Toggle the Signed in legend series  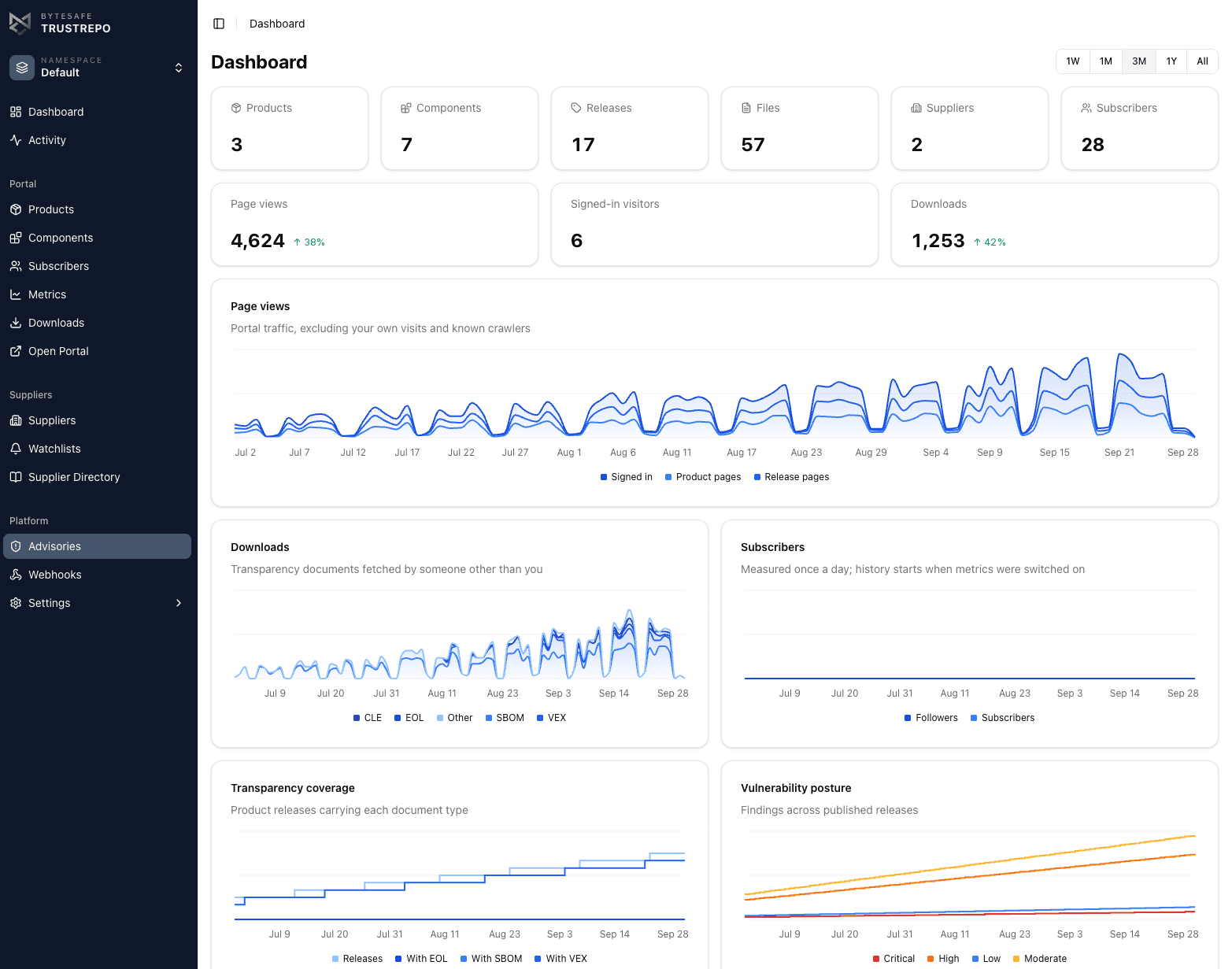tap(626, 477)
